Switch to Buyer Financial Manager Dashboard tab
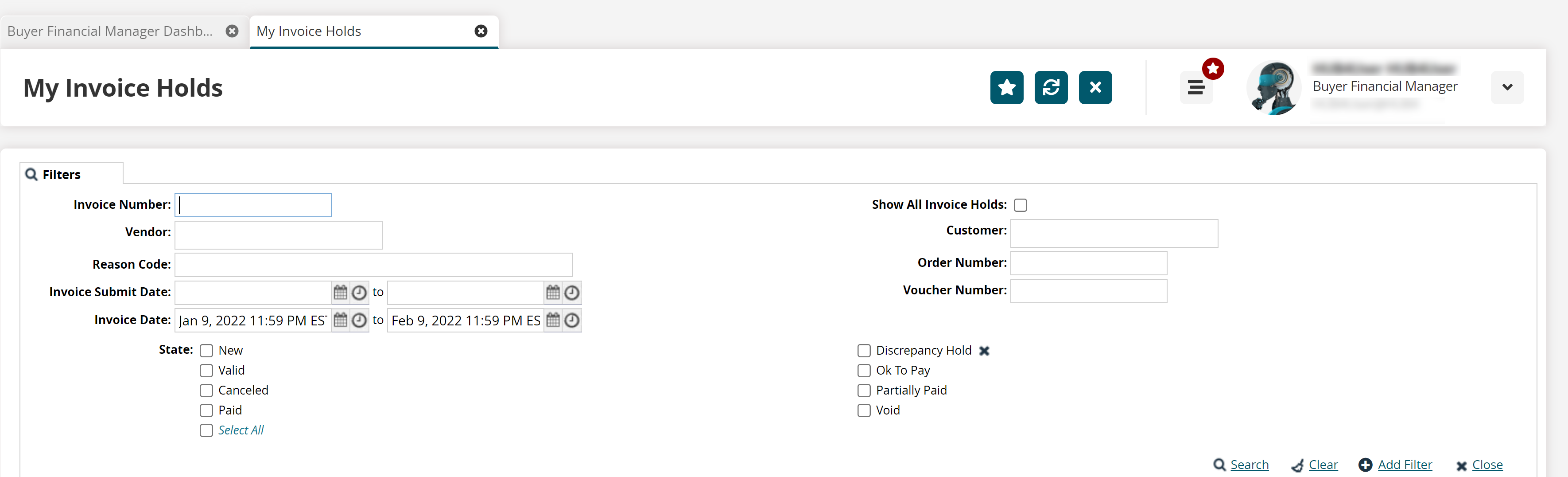 (x=110, y=31)
